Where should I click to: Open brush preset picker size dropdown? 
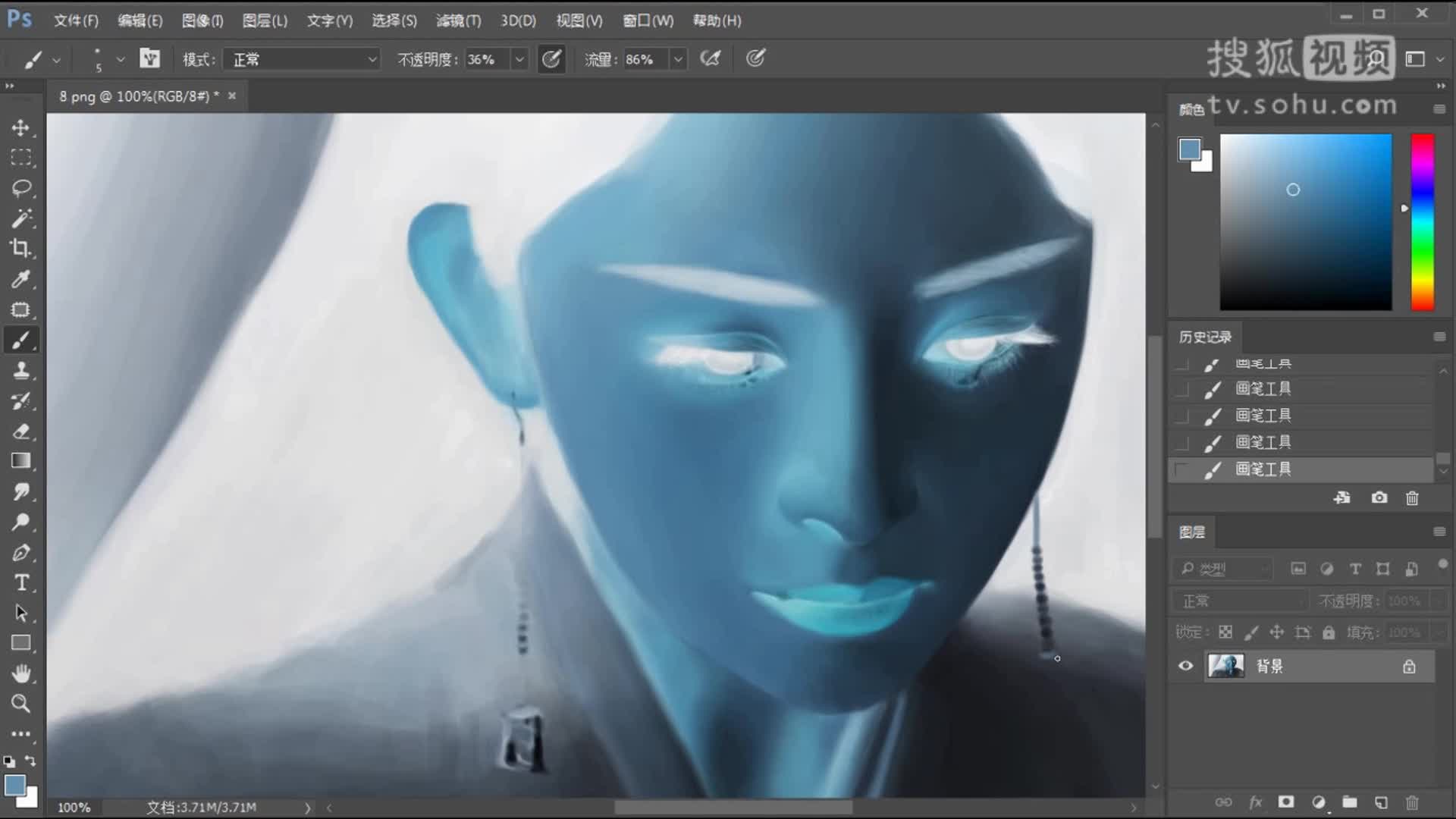[x=121, y=59]
